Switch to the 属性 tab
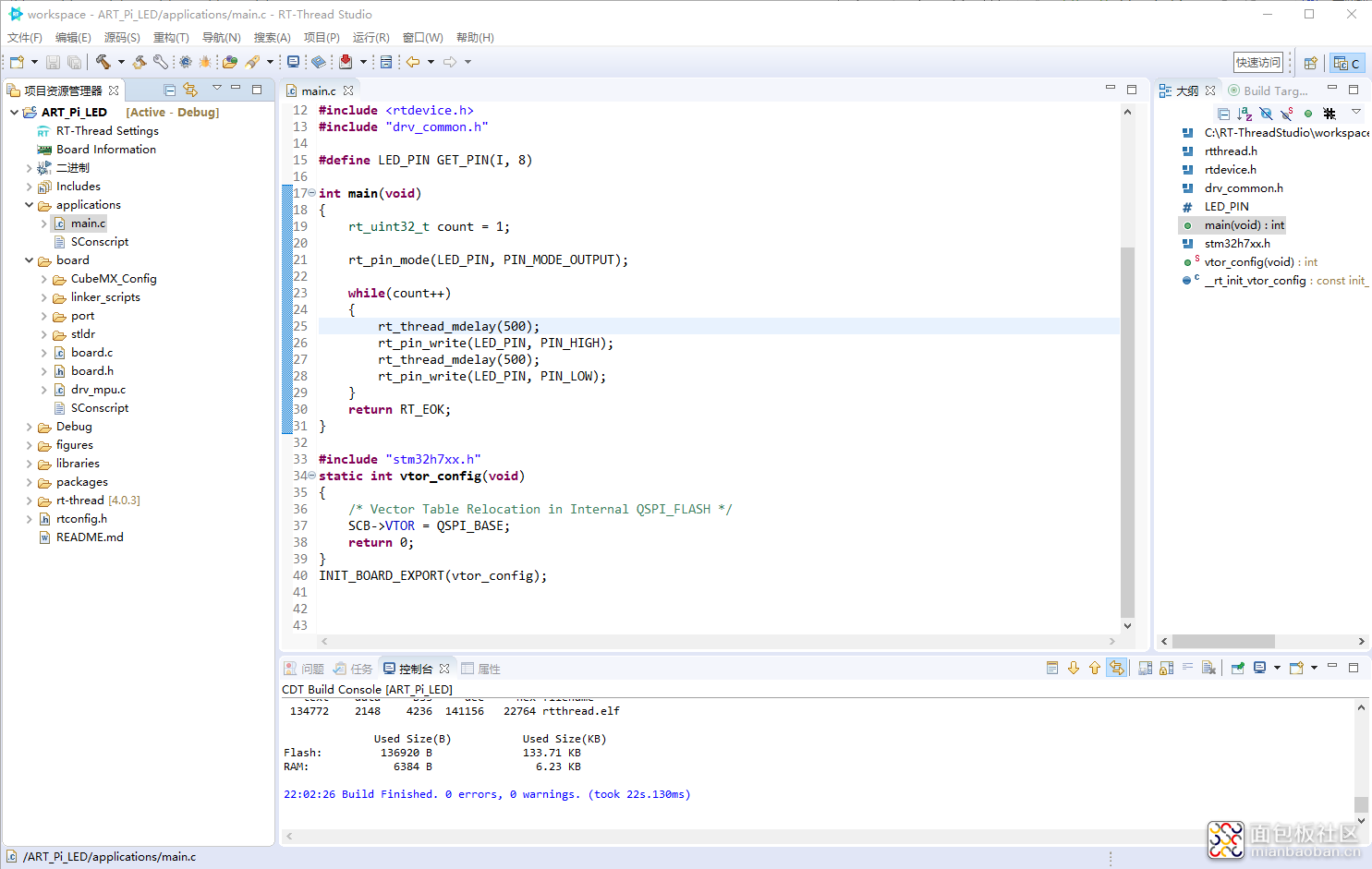This screenshot has height=869, width=1372. [x=480, y=669]
